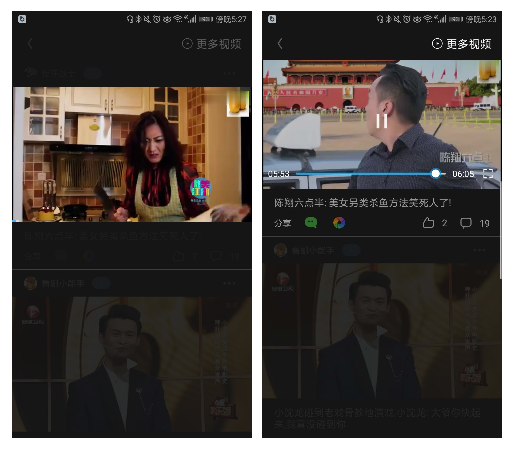The height and width of the screenshot is (451, 511).
Task: Open 更多视频 on left screen
Action: 211,44
